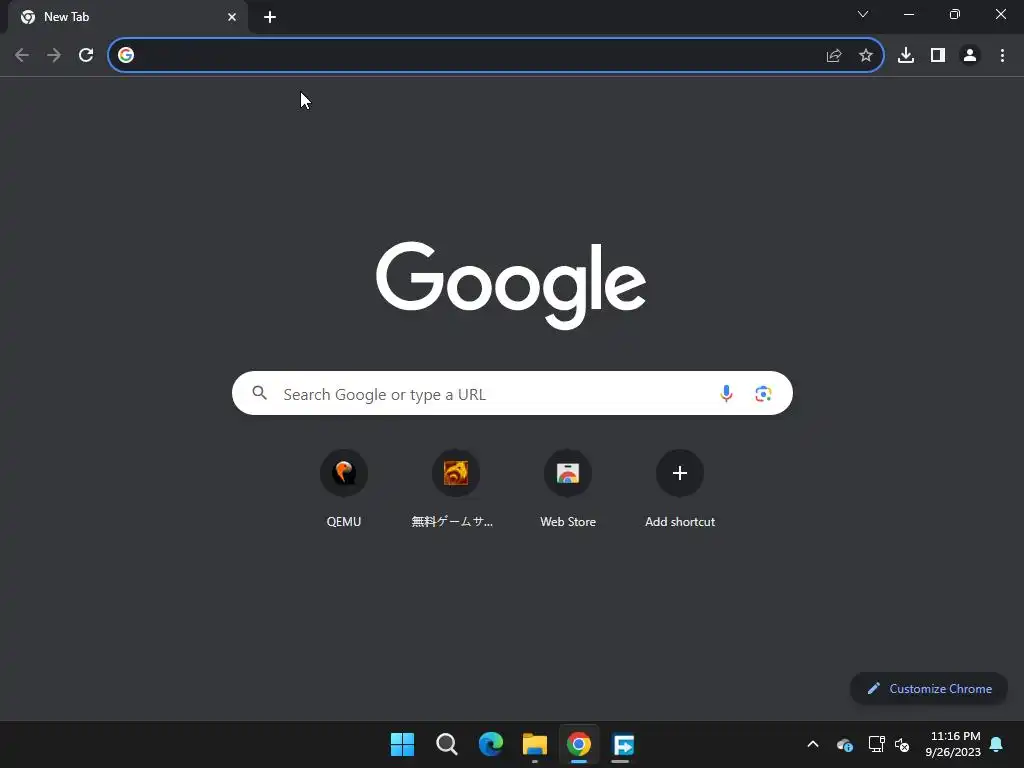Click the muted volume tray icon
Viewport: 1024px width, 768px height.
coord(902,744)
